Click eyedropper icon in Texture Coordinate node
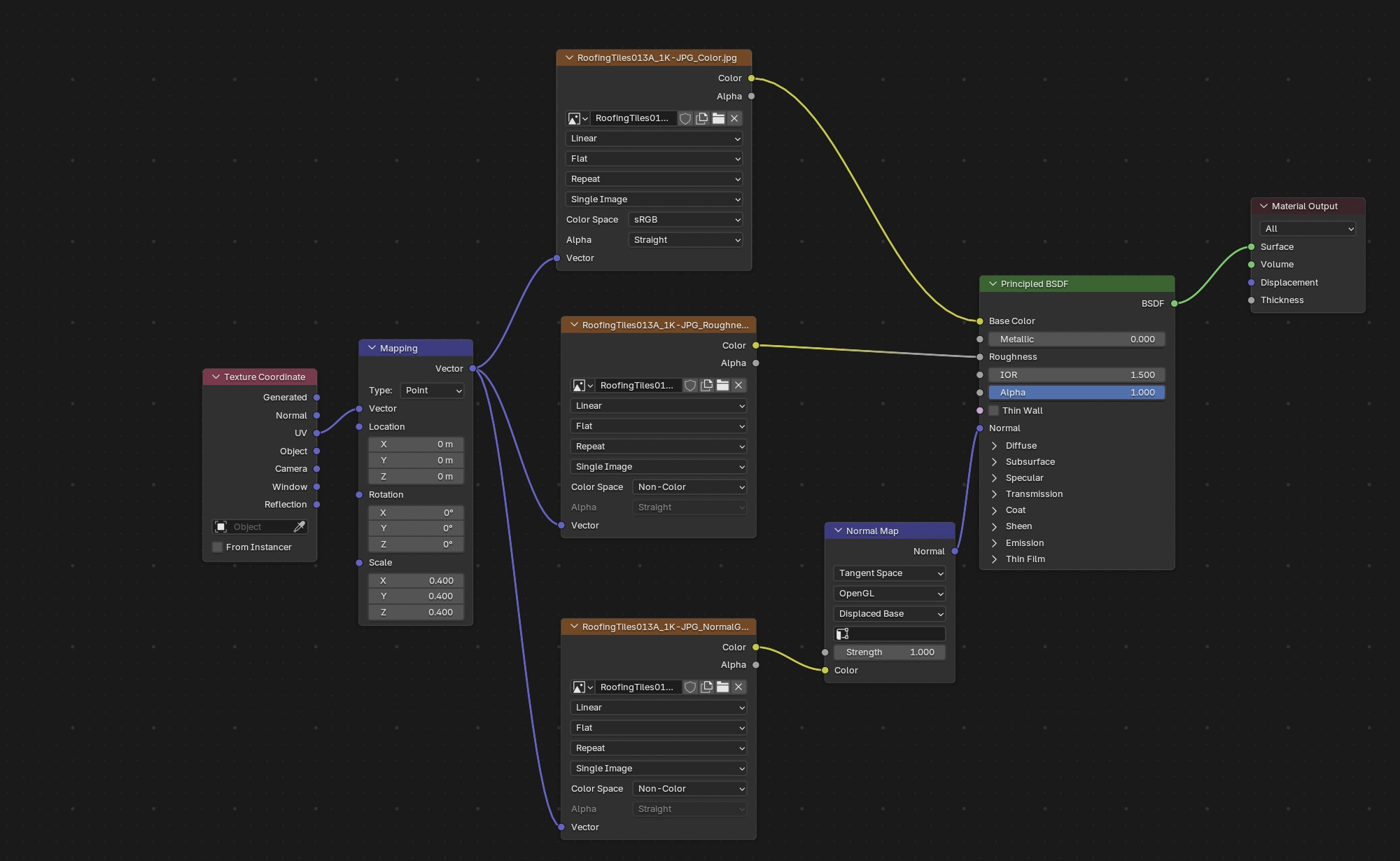1400x861 pixels. 299,526
